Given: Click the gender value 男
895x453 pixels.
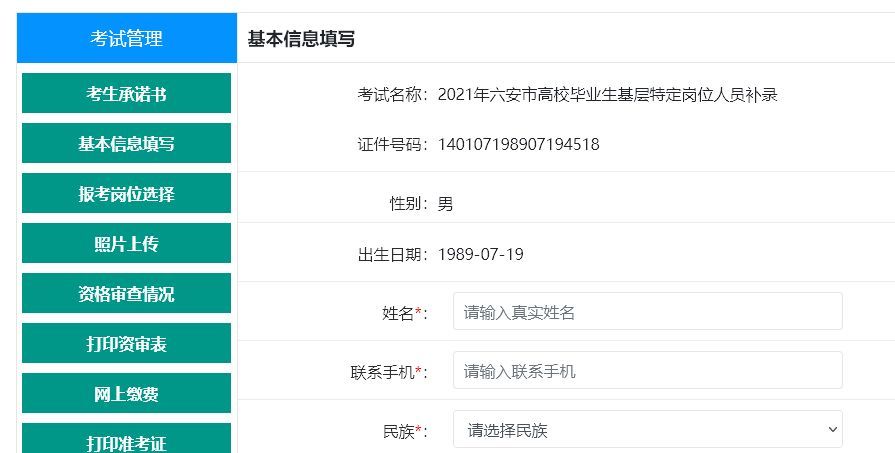Looking at the screenshot, I should coord(445,204).
